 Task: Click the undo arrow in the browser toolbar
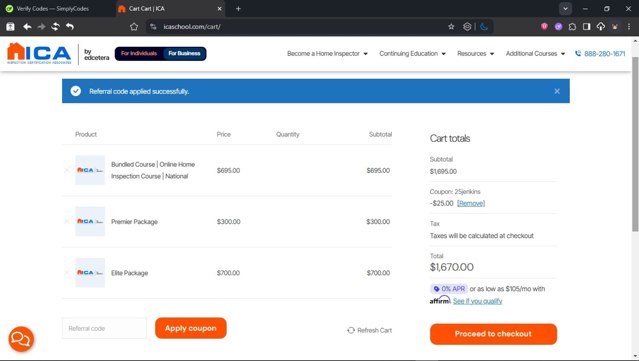(70, 26)
